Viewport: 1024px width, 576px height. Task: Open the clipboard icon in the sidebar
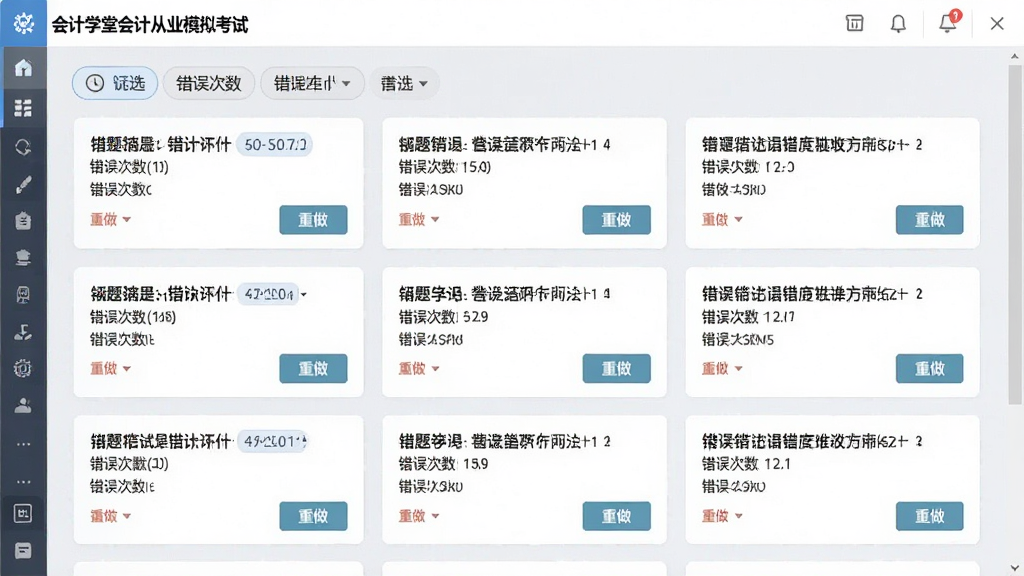pyautogui.click(x=24, y=221)
